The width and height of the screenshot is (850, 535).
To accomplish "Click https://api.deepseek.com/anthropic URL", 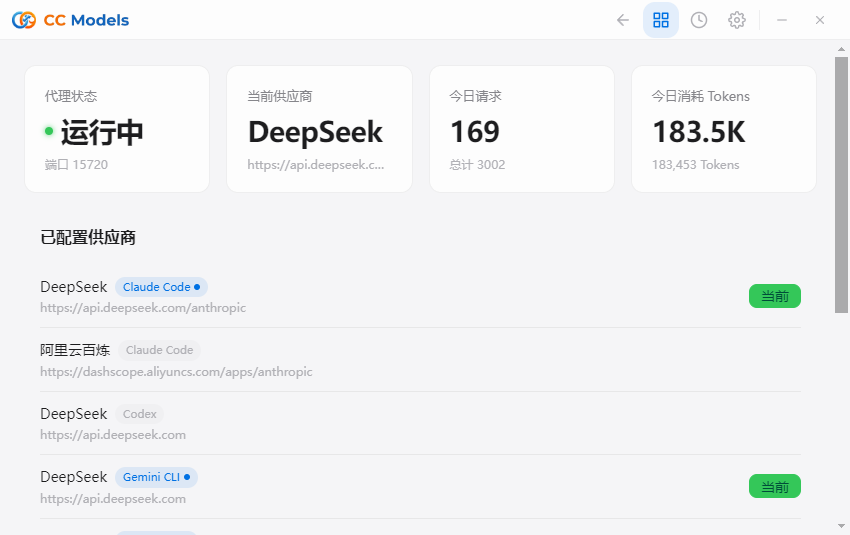I will coord(143,308).
